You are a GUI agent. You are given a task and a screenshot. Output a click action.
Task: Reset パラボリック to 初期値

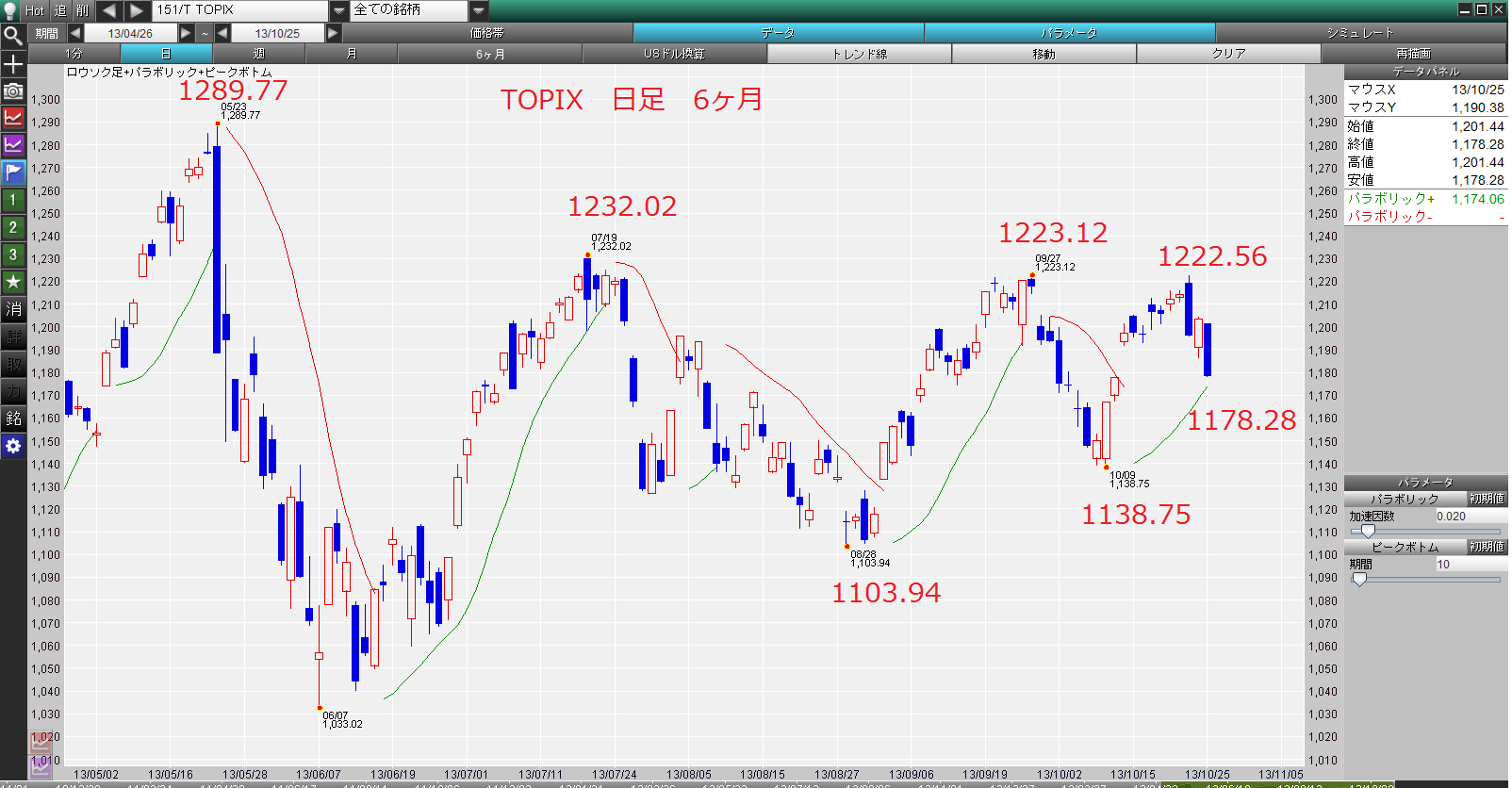(x=1487, y=499)
